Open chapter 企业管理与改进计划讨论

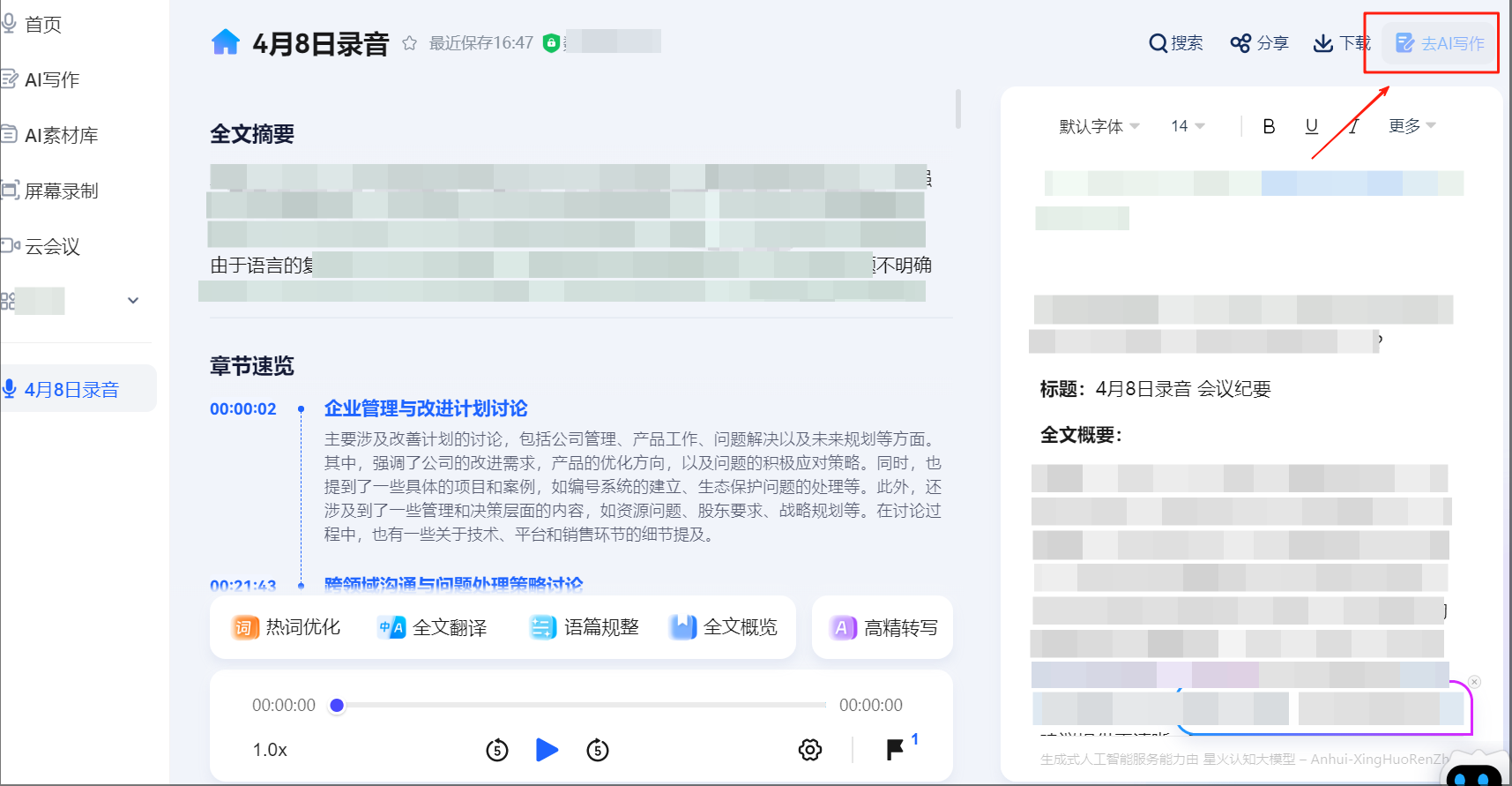coord(426,408)
